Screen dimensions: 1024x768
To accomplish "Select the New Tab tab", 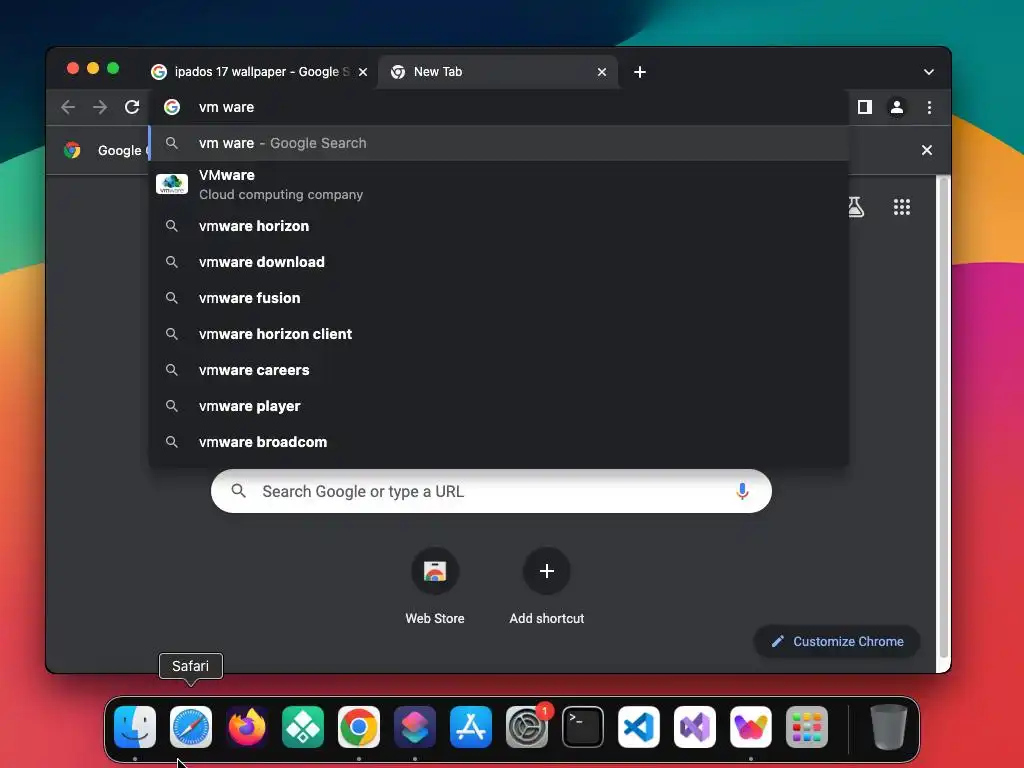I will (498, 72).
